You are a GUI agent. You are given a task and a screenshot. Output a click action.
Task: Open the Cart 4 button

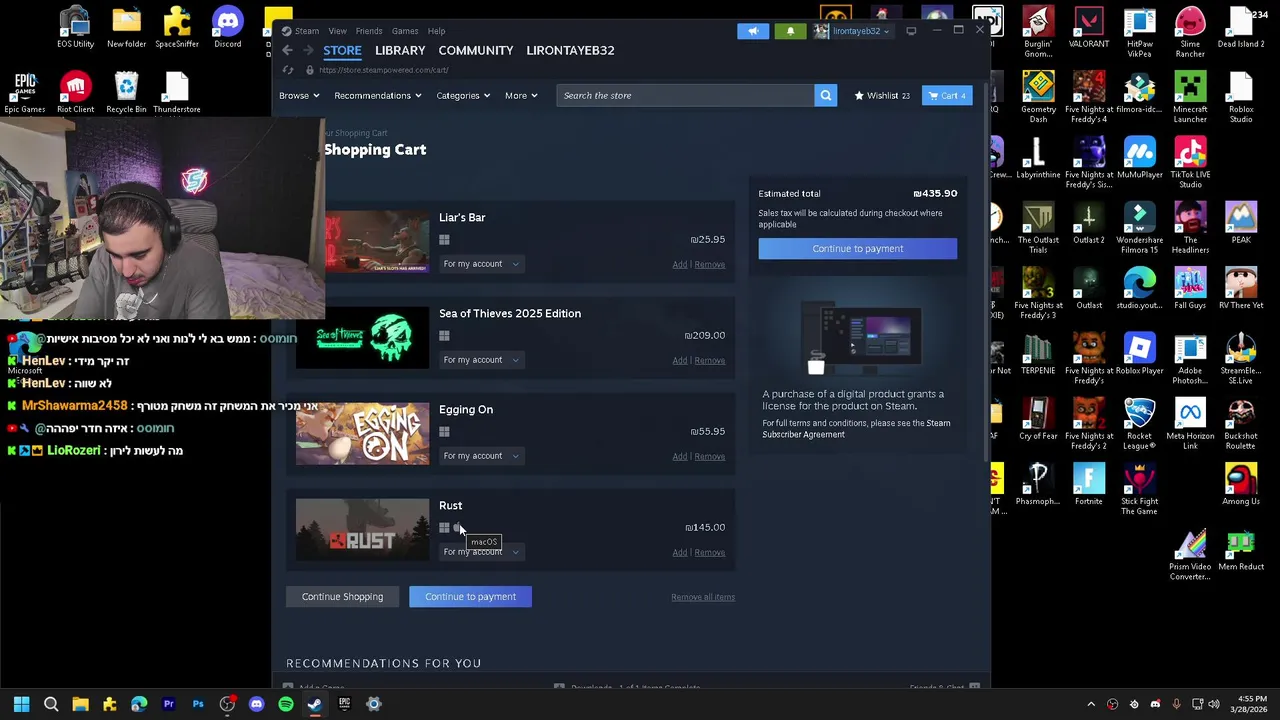click(946, 95)
